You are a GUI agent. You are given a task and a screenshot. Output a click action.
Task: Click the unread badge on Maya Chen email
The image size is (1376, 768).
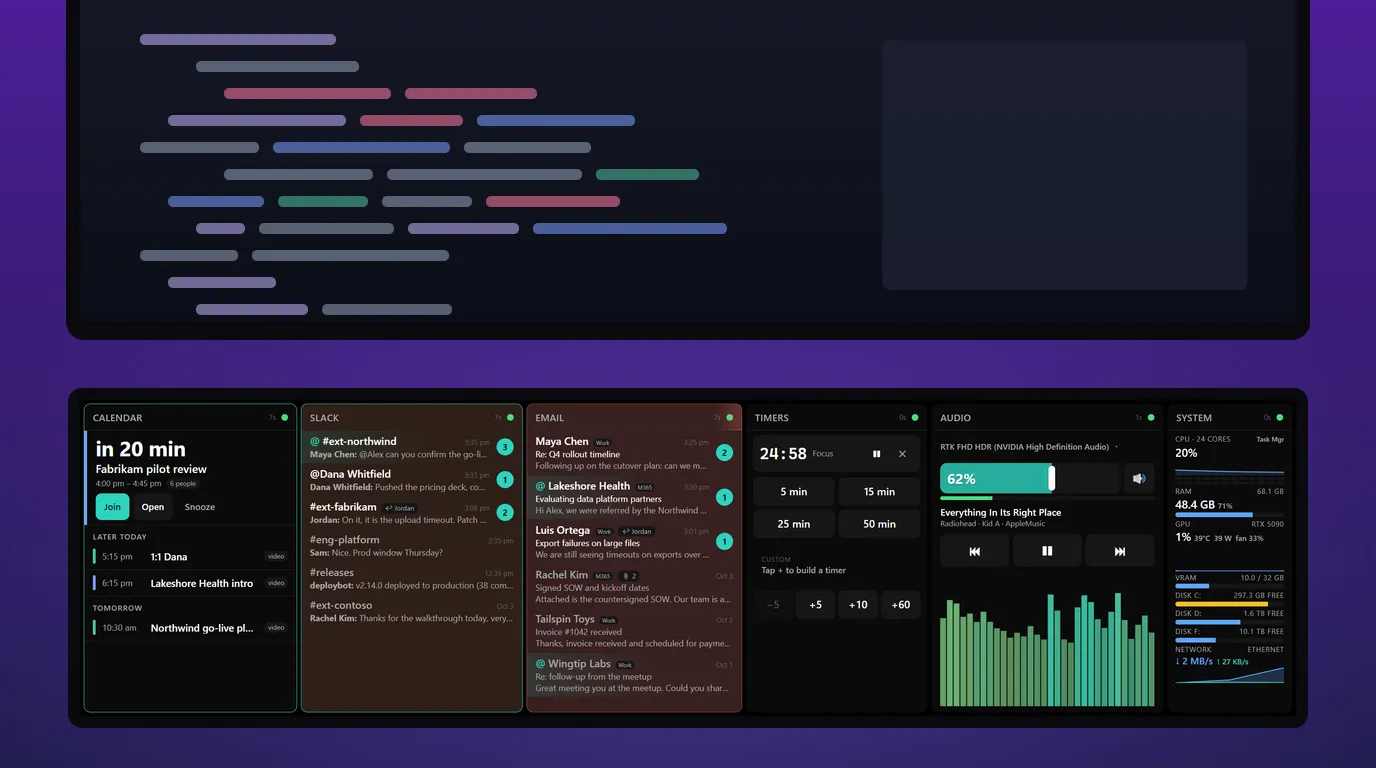coord(725,453)
